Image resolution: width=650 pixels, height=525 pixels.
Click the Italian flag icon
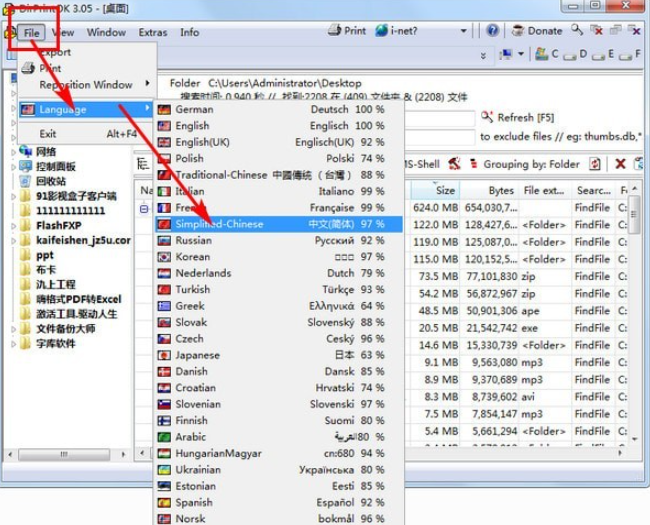pyautogui.click(x=164, y=192)
